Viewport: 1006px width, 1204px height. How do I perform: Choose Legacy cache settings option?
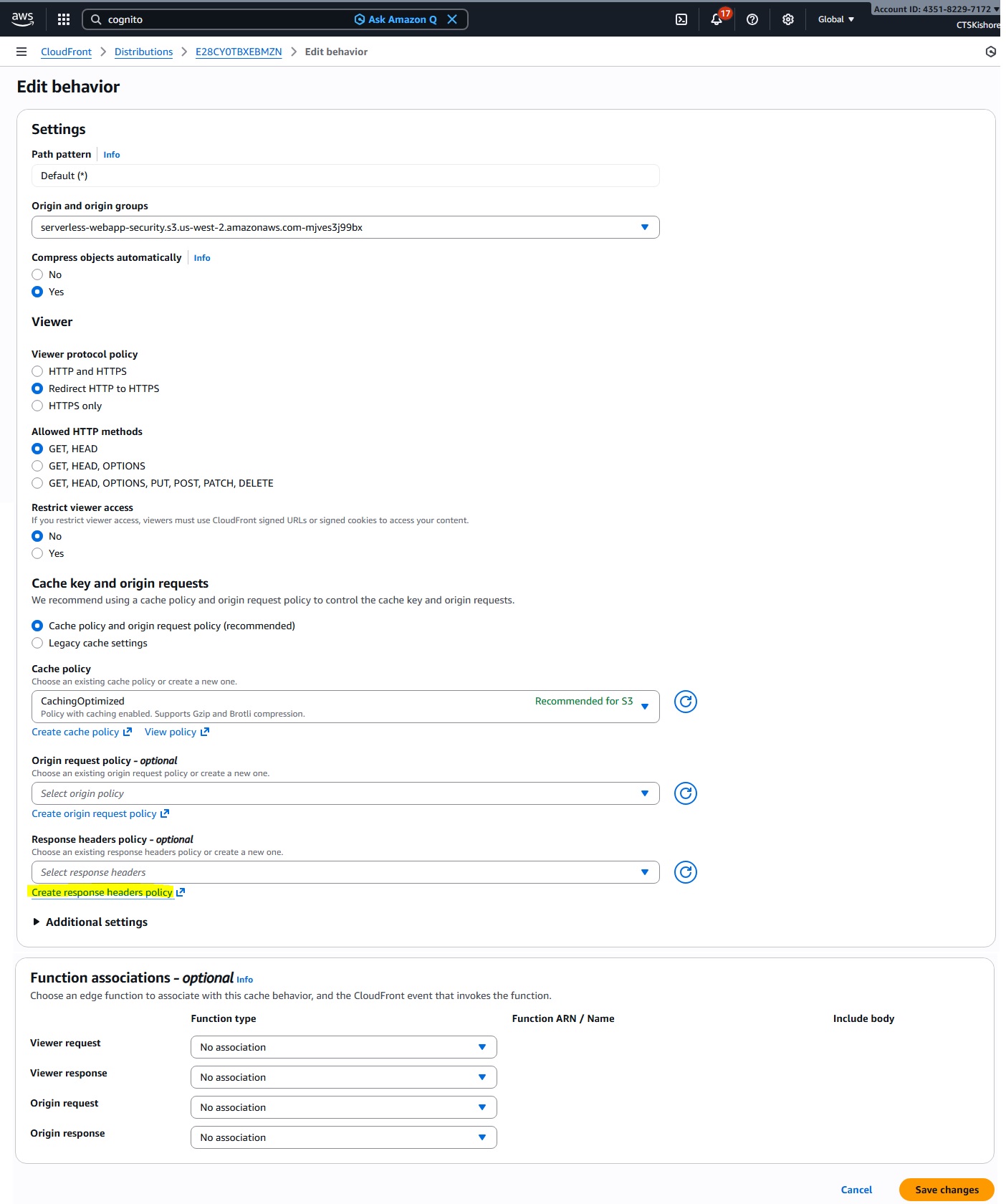(38, 643)
